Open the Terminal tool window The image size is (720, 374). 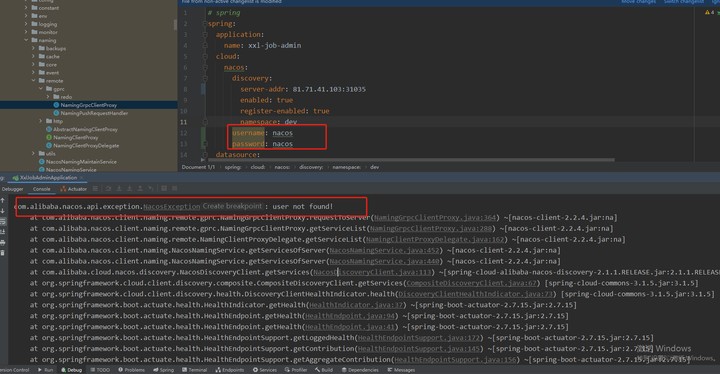194,370
